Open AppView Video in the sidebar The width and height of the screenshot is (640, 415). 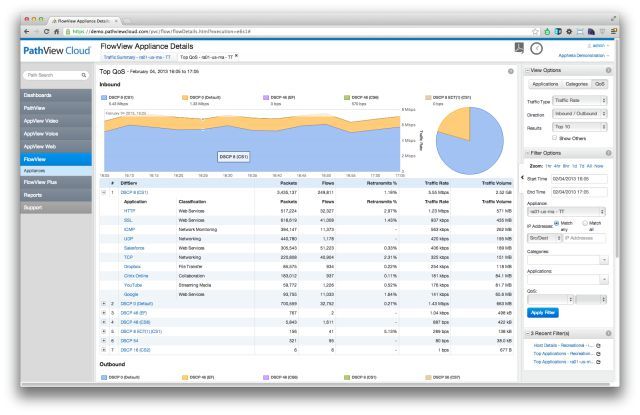click(x=56, y=121)
